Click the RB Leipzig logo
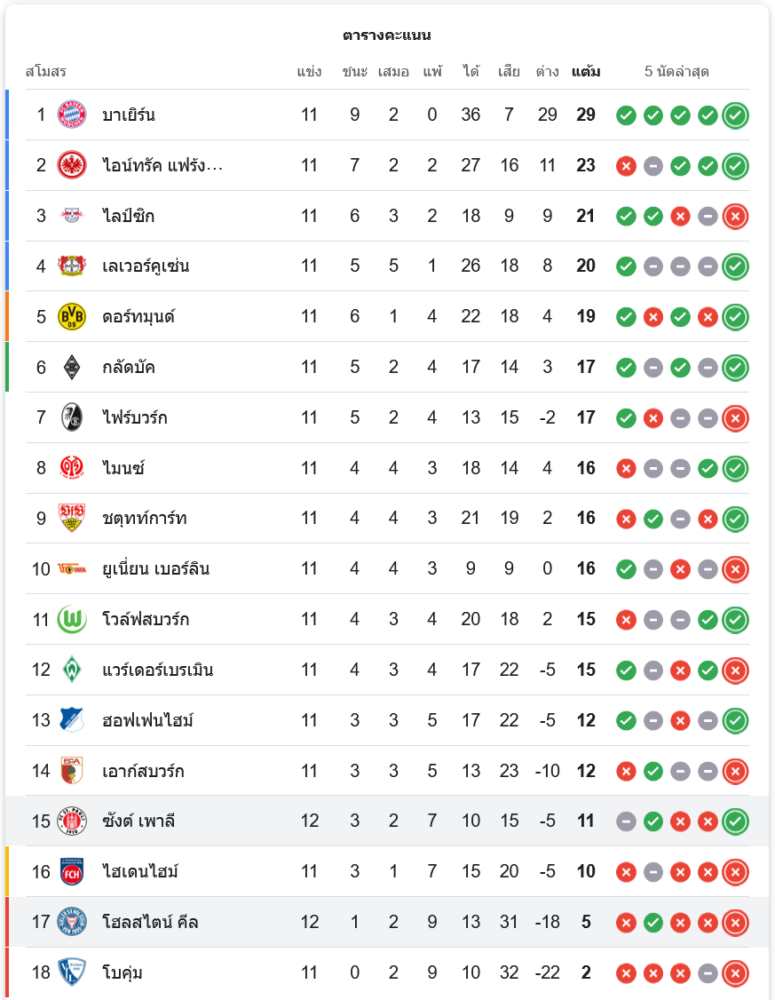 point(72,216)
